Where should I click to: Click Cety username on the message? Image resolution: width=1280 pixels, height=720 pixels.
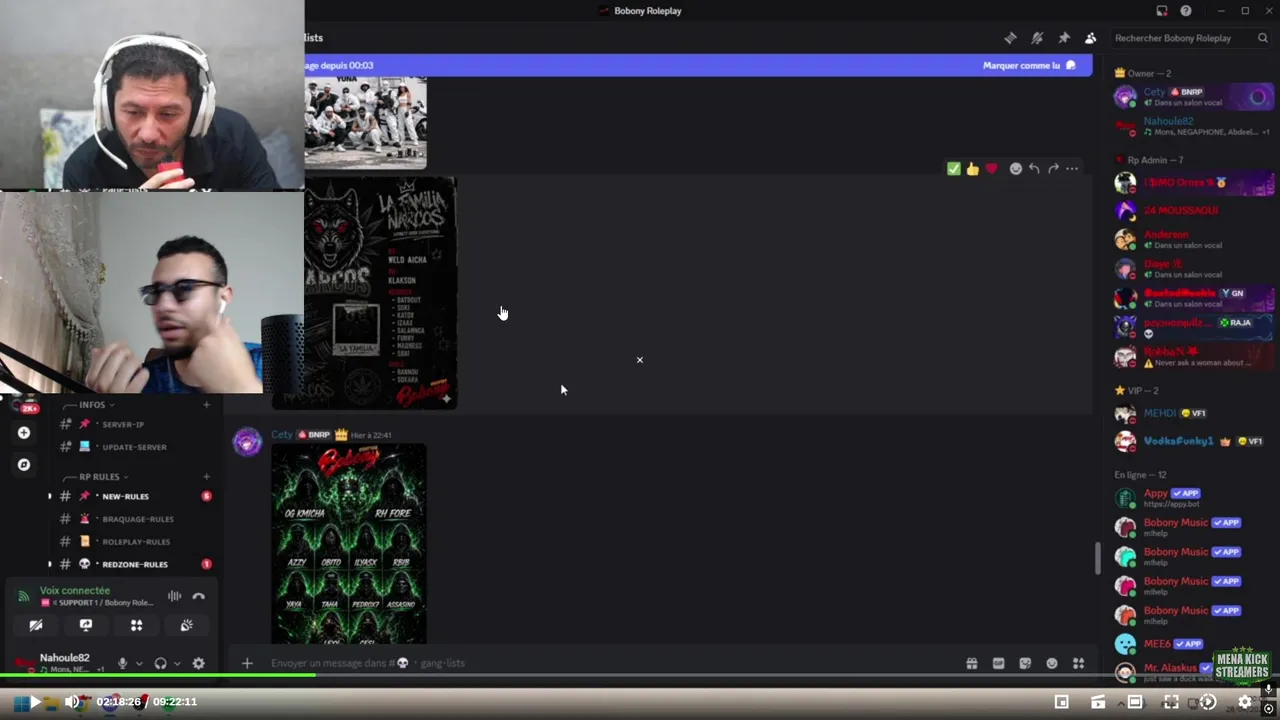coord(282,434)
